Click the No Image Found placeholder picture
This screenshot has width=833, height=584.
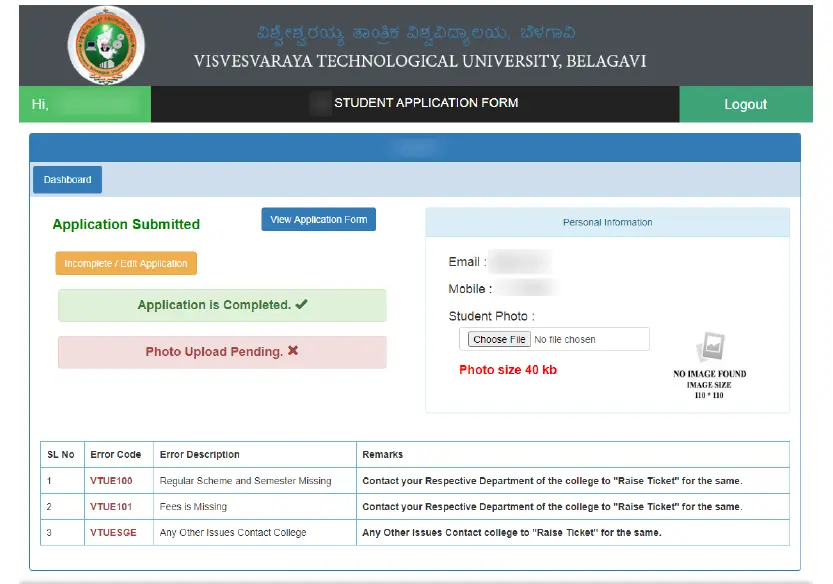pos(710,365)
